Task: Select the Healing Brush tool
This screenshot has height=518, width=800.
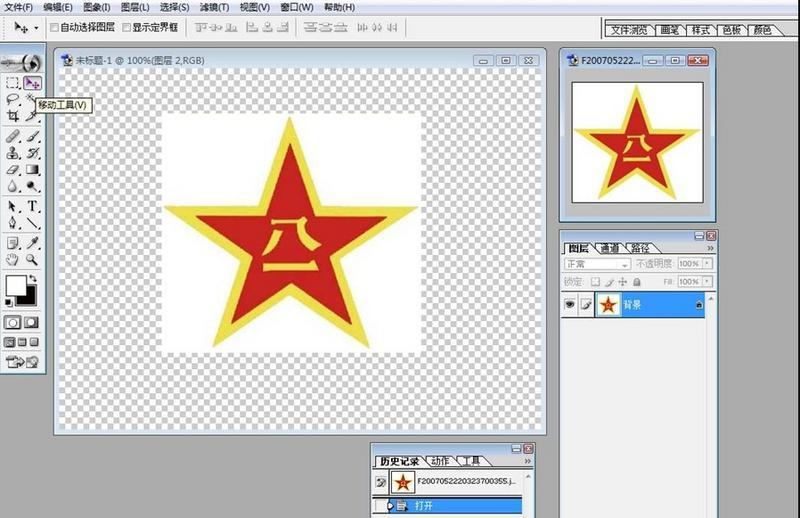Action: [x=13, y=136]
